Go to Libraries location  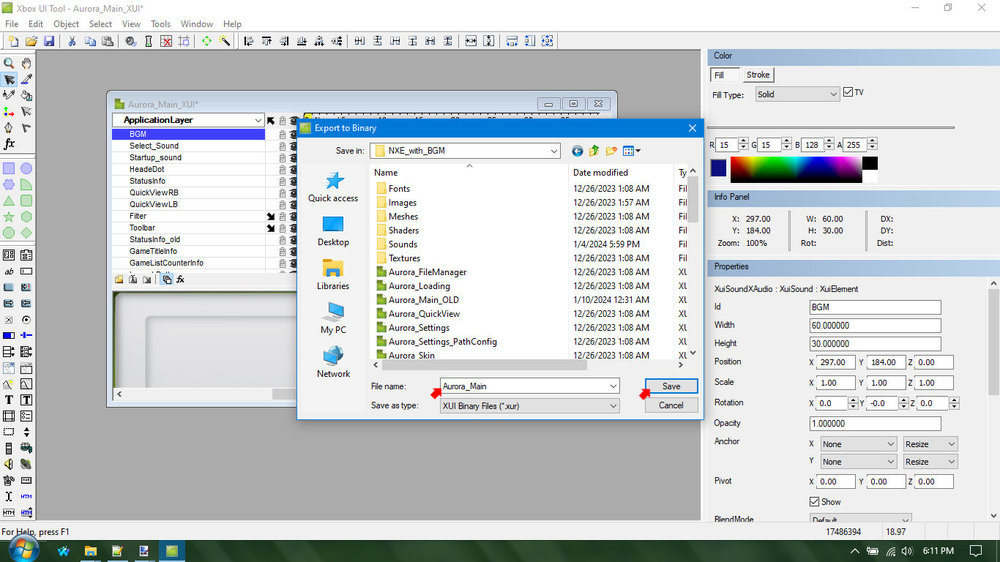(x=333, y=275)
